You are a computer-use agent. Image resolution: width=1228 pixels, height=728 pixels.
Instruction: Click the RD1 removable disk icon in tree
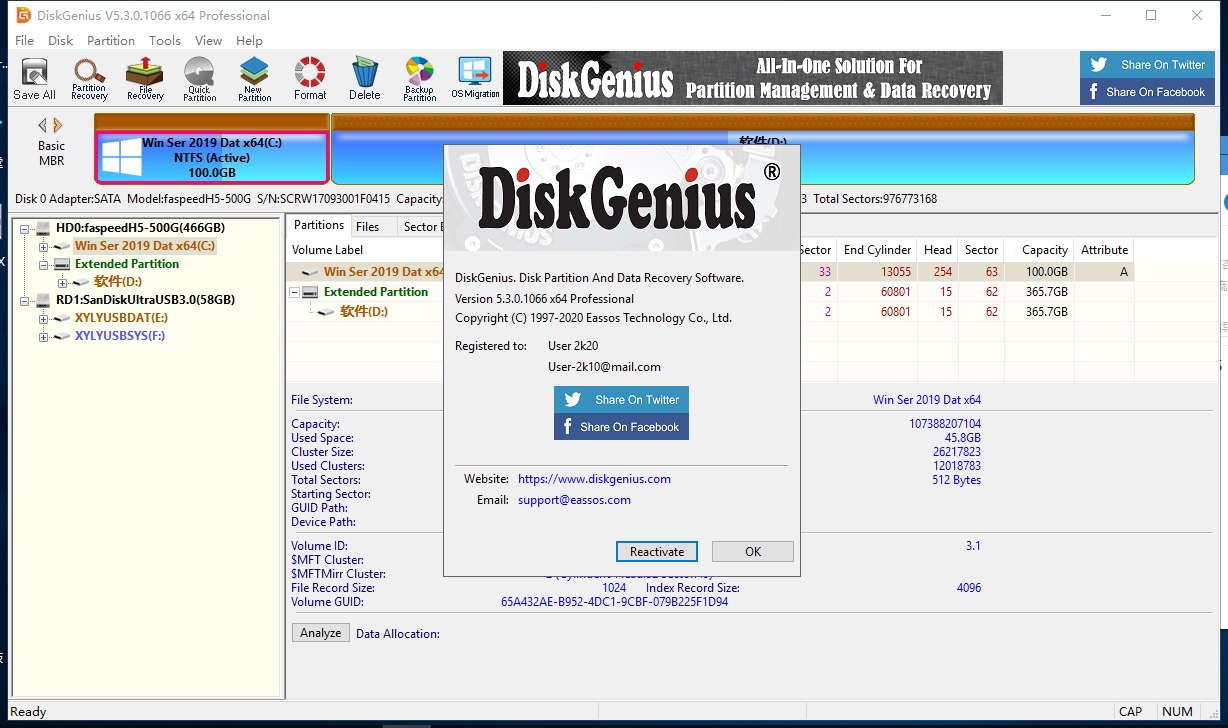click(43, 300)
